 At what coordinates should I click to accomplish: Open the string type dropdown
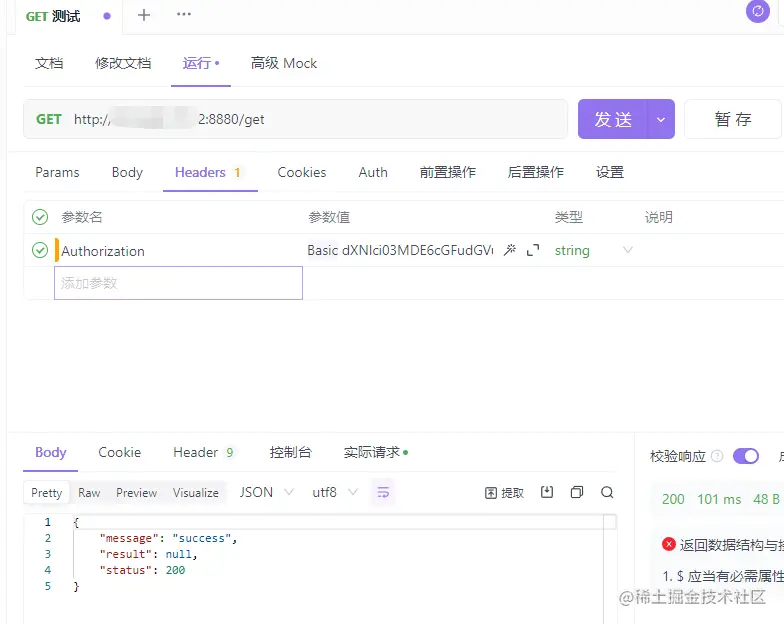coord(593,250)
